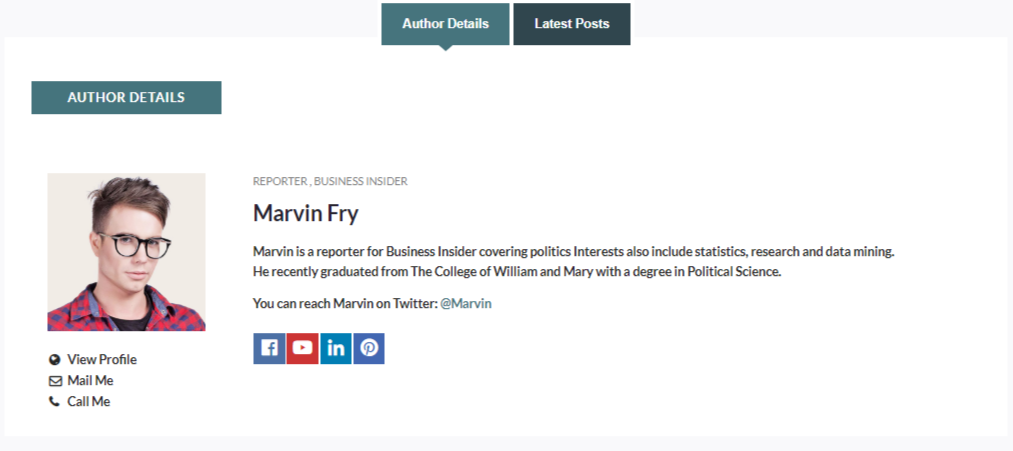
Task: Click the 'You can reach Marvin' text
Action: (x=346, y=303)
